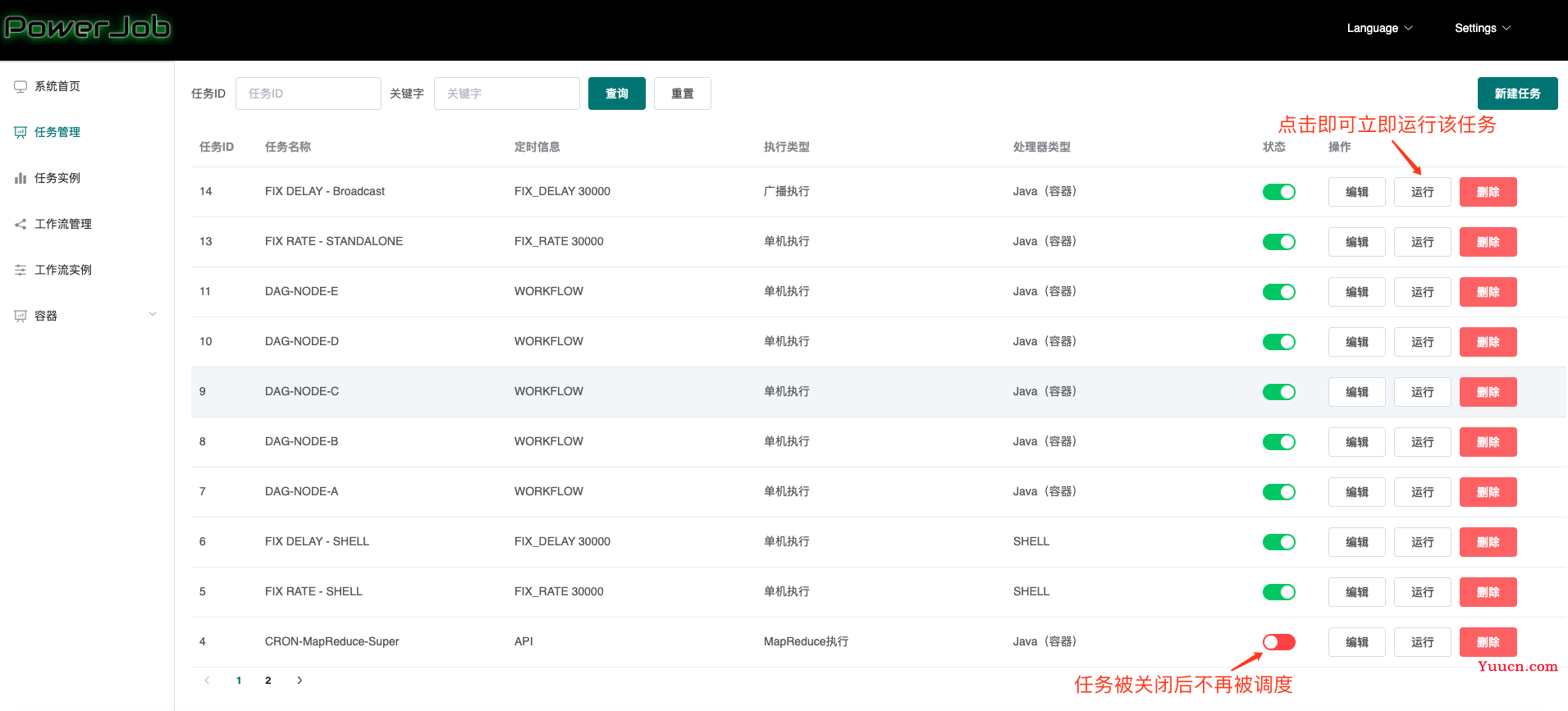This screenshot has height=711, width=1568.
Task: Edit task DAG-NODE-C
Action: click(x=1357, y=392)
